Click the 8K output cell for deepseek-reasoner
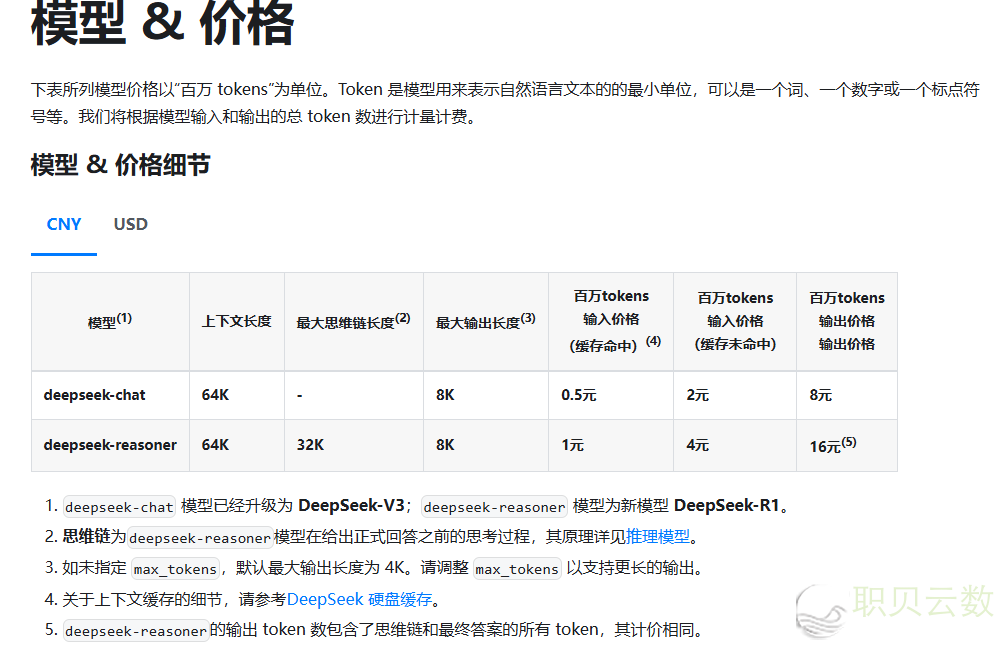Viewport: 1001px width, 646px height. click(486, 445)
